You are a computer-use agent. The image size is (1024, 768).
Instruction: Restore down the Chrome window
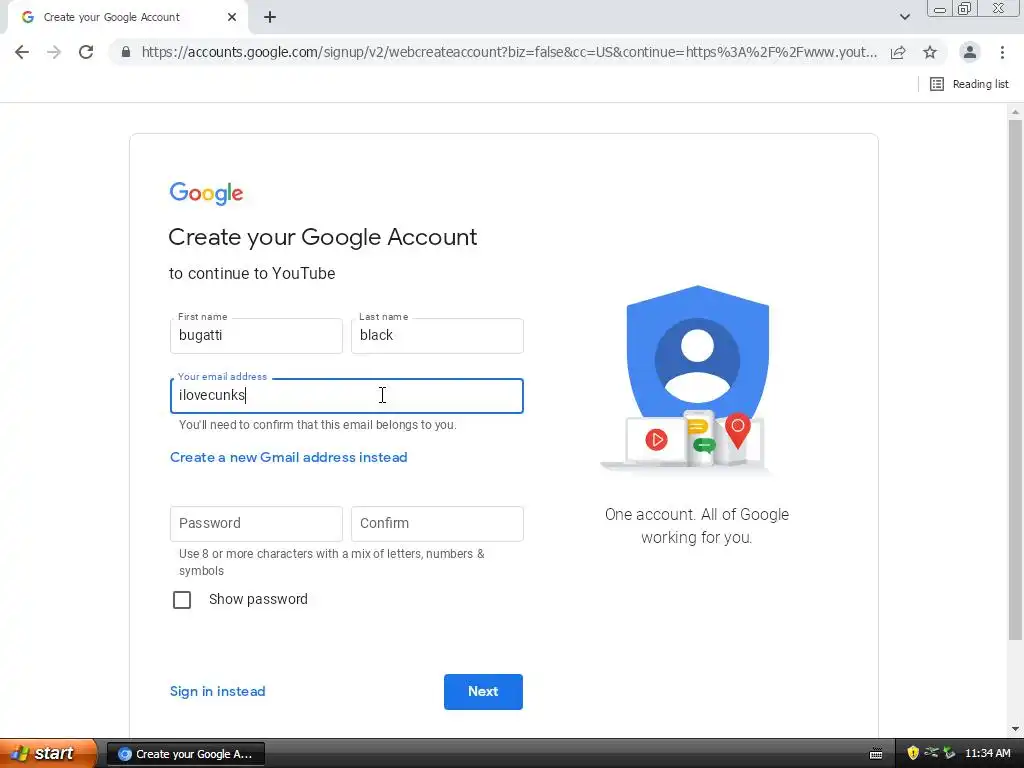click(965, 8)
